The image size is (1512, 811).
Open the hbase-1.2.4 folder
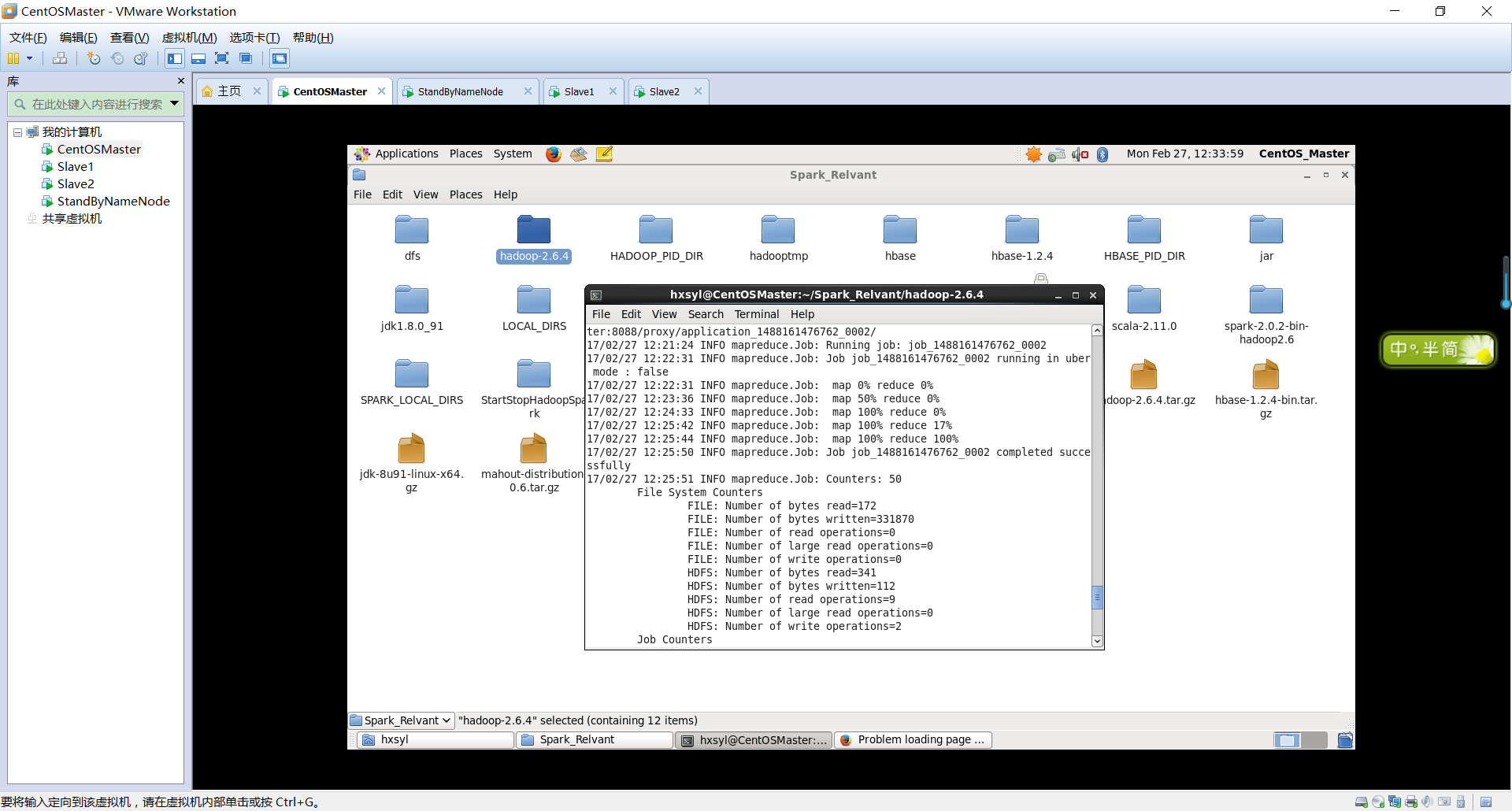1022,237
